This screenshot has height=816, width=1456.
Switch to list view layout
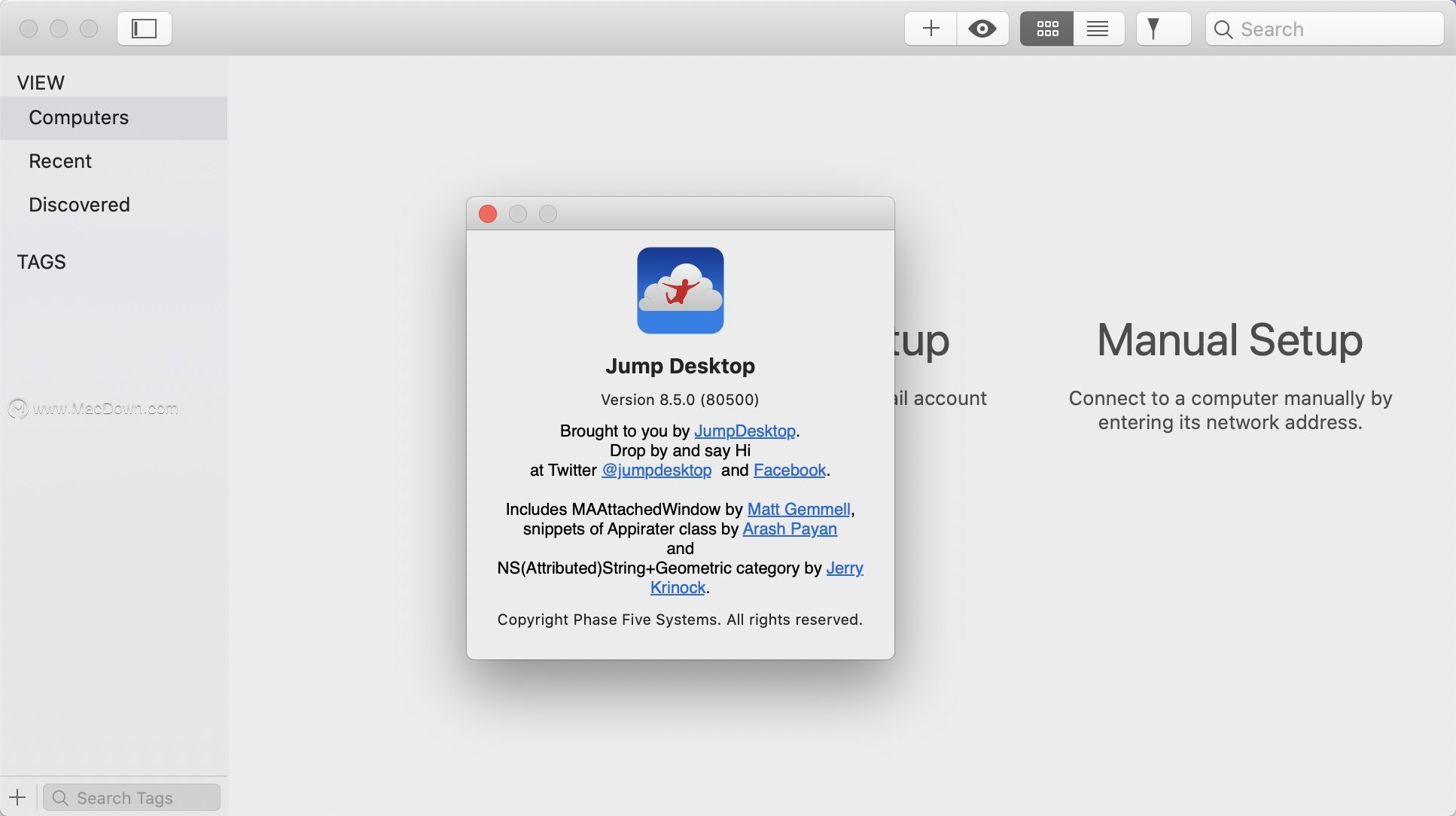click(1098, 29)
